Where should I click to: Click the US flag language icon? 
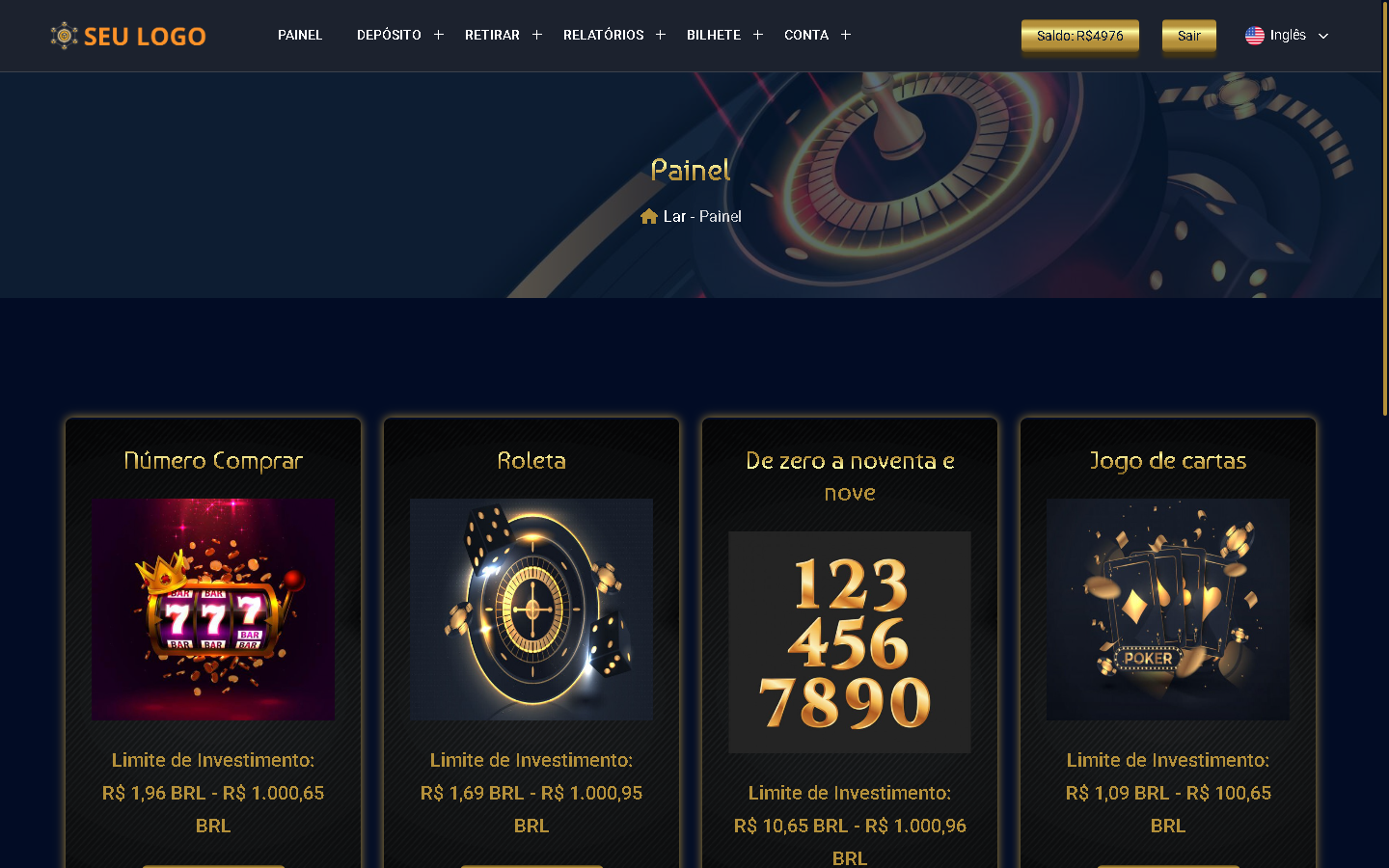coord(1254,36)
